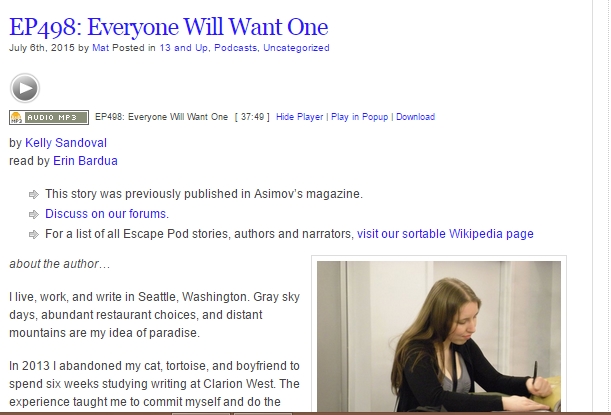The width and height of the screenshot is (611, 415).
Task: Click the Audio MP3 badge icon
Action: pos(49,117)
